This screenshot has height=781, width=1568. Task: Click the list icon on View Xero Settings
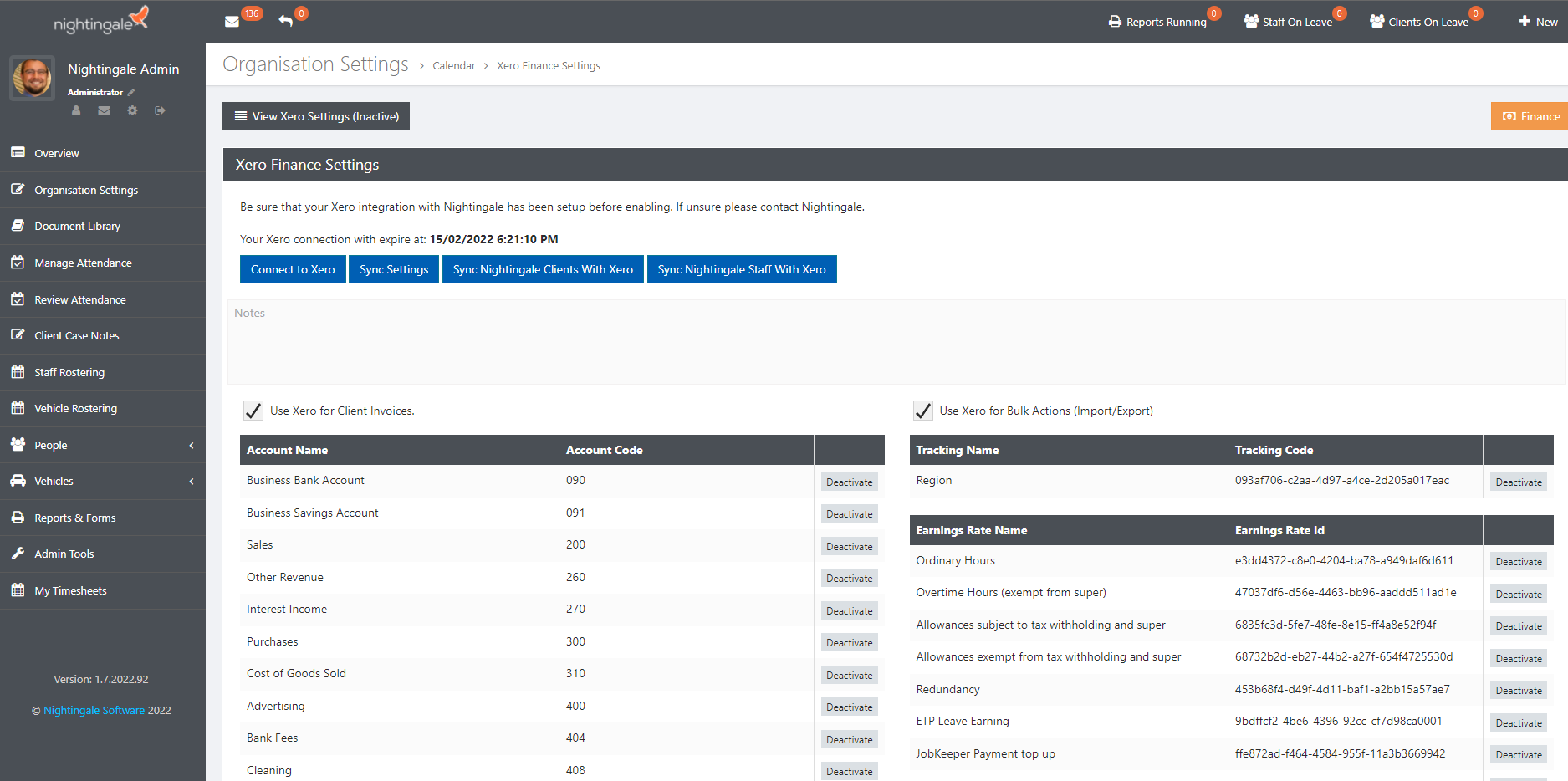click(x=241, y=116)
